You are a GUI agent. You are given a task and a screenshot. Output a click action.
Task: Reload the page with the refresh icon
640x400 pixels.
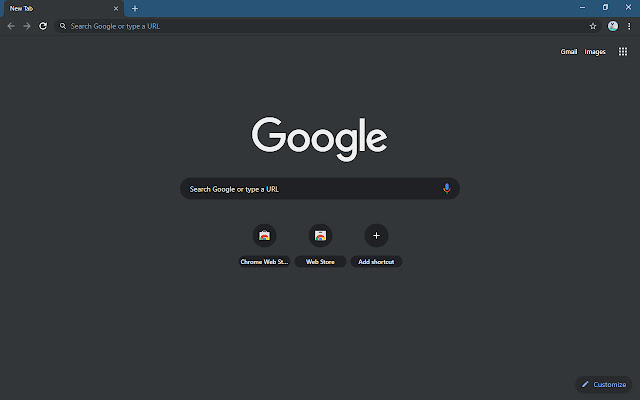click(x=43, y=26)
